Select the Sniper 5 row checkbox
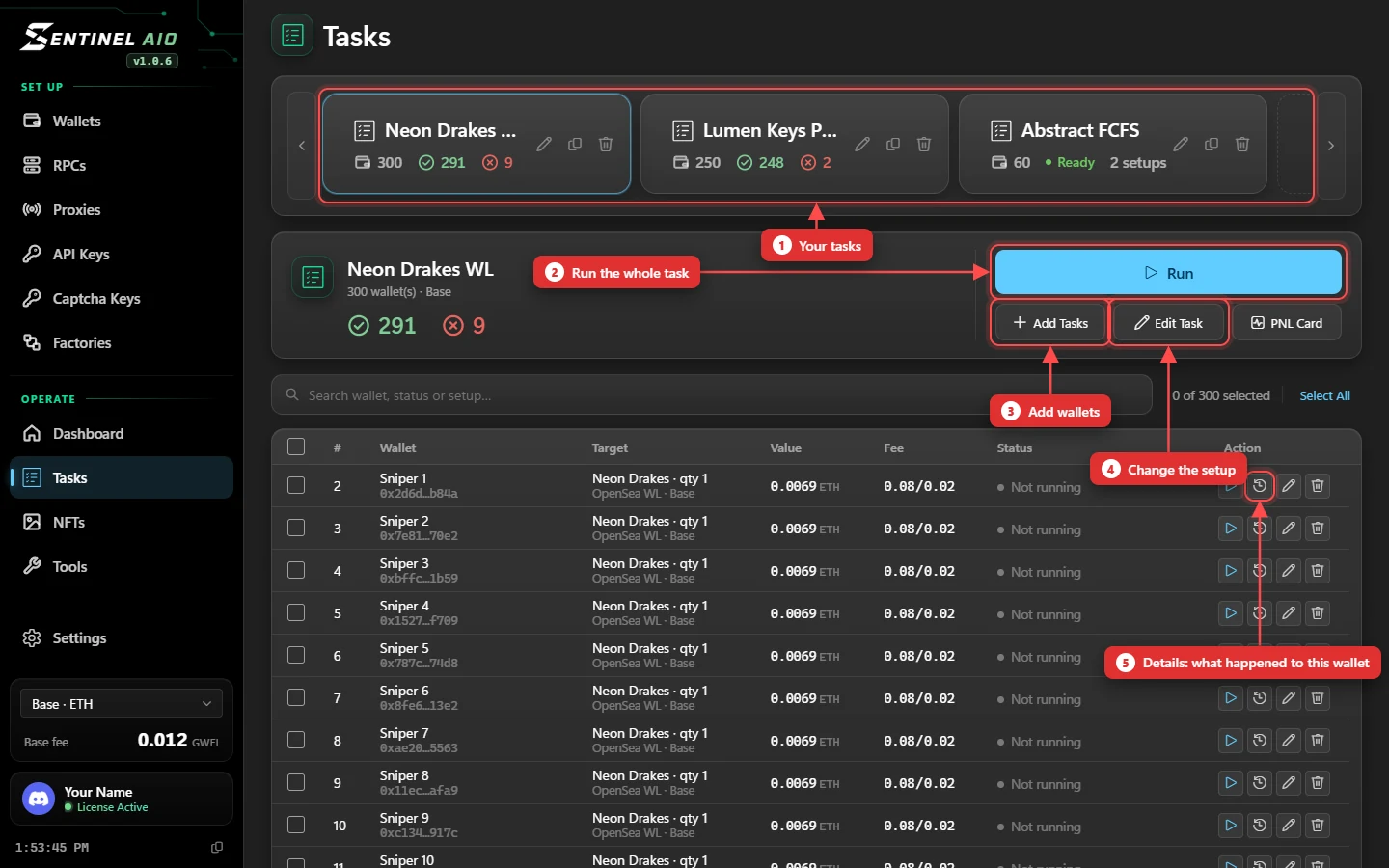This screenshot has width=1389, height=868. point(296,655)
